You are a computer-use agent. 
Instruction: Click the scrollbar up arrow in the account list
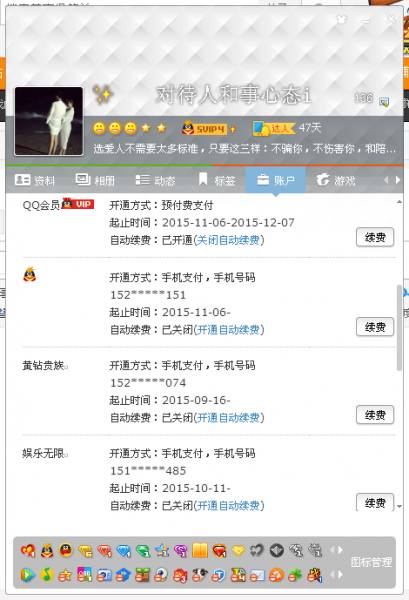[399, 202]
